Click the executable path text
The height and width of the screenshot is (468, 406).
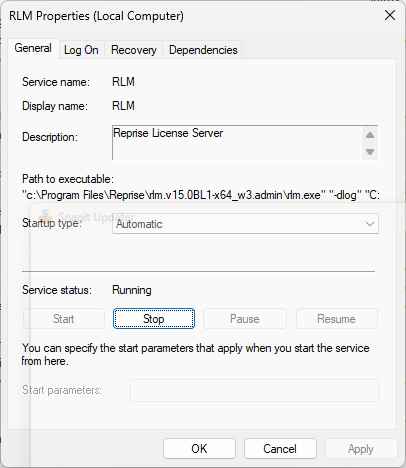pos(201,195)
